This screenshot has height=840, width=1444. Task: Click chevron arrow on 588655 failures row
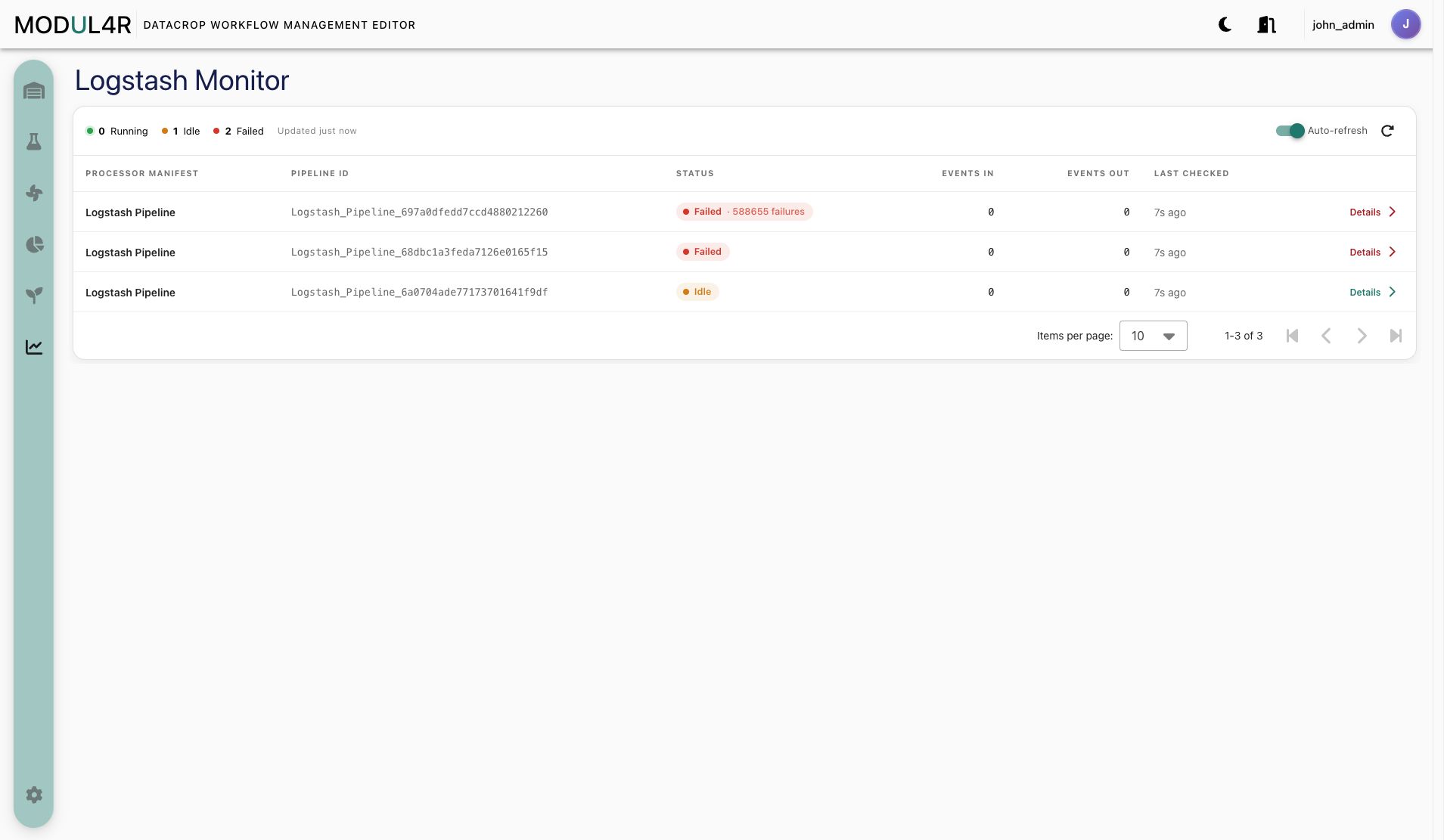(1393, 212)
